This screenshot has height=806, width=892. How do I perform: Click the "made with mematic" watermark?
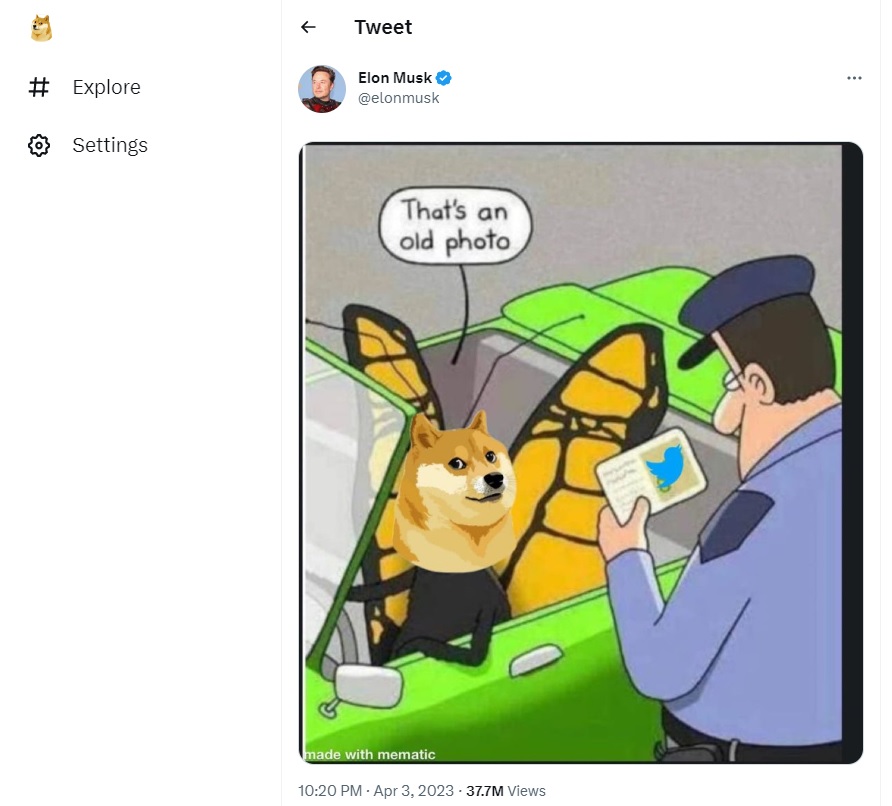(371, 754)
